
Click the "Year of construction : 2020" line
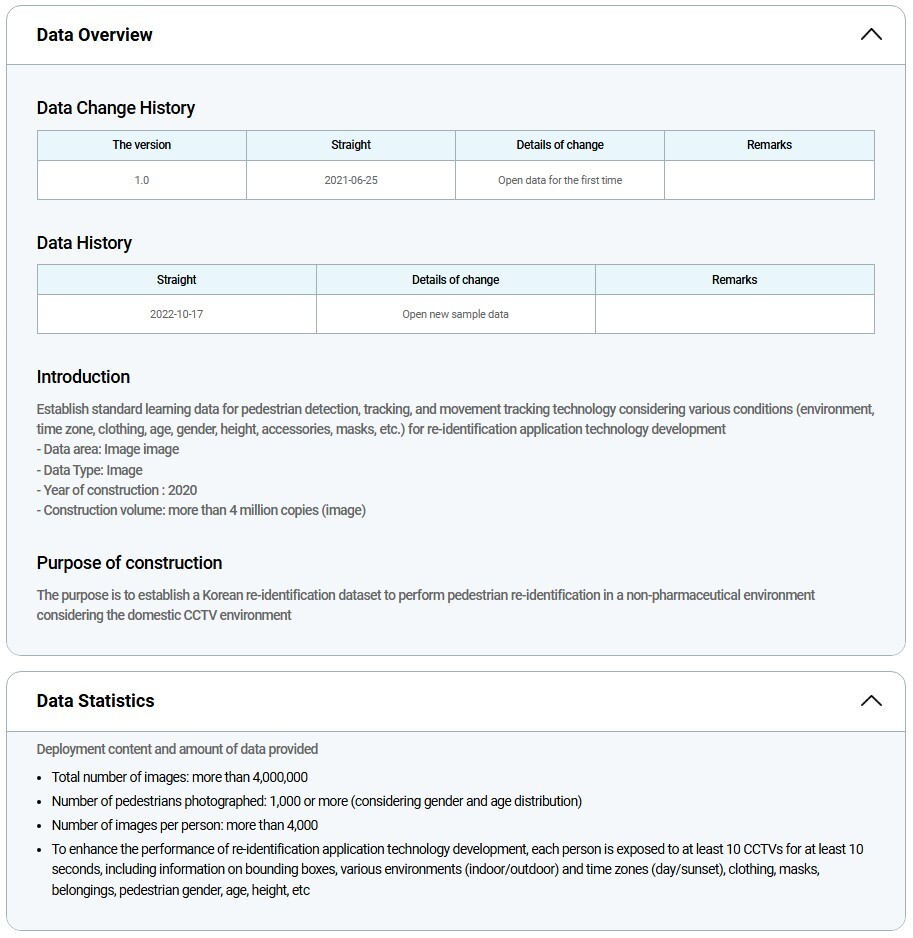coord(120,490)
